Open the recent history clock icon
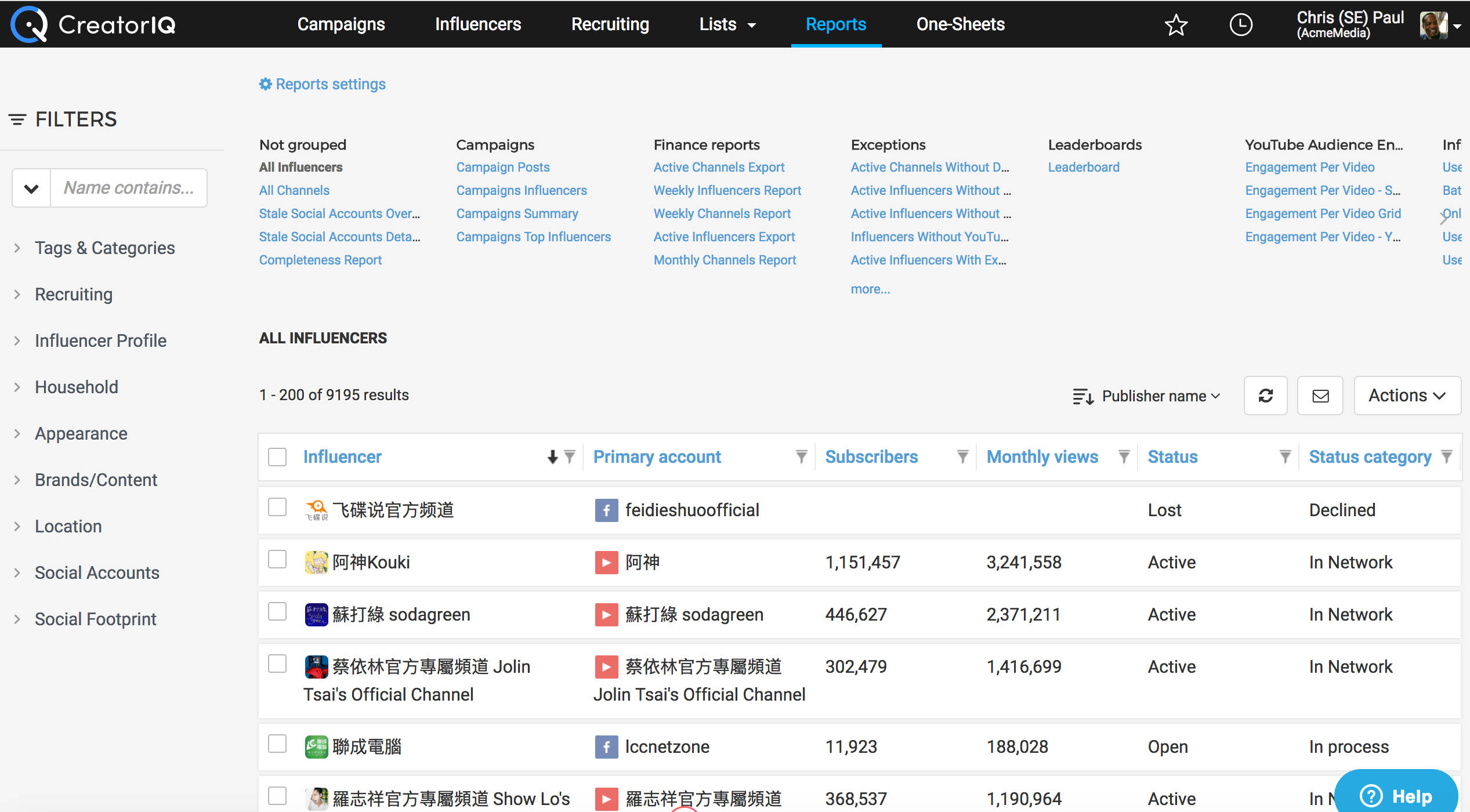1470x812 pixels. [1241, 25]
